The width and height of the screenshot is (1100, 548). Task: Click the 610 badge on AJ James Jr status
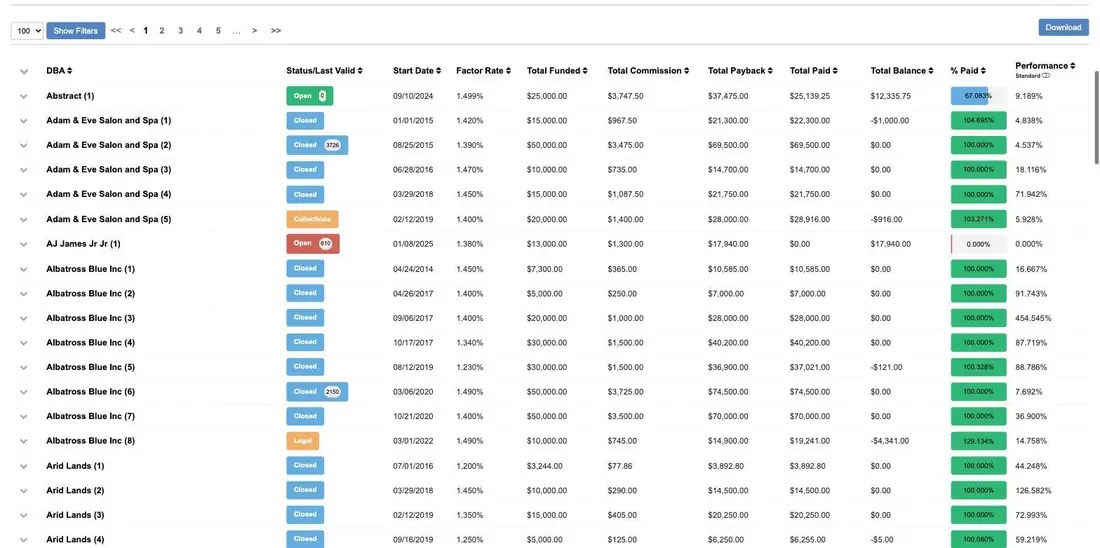[x=326, y=243]
